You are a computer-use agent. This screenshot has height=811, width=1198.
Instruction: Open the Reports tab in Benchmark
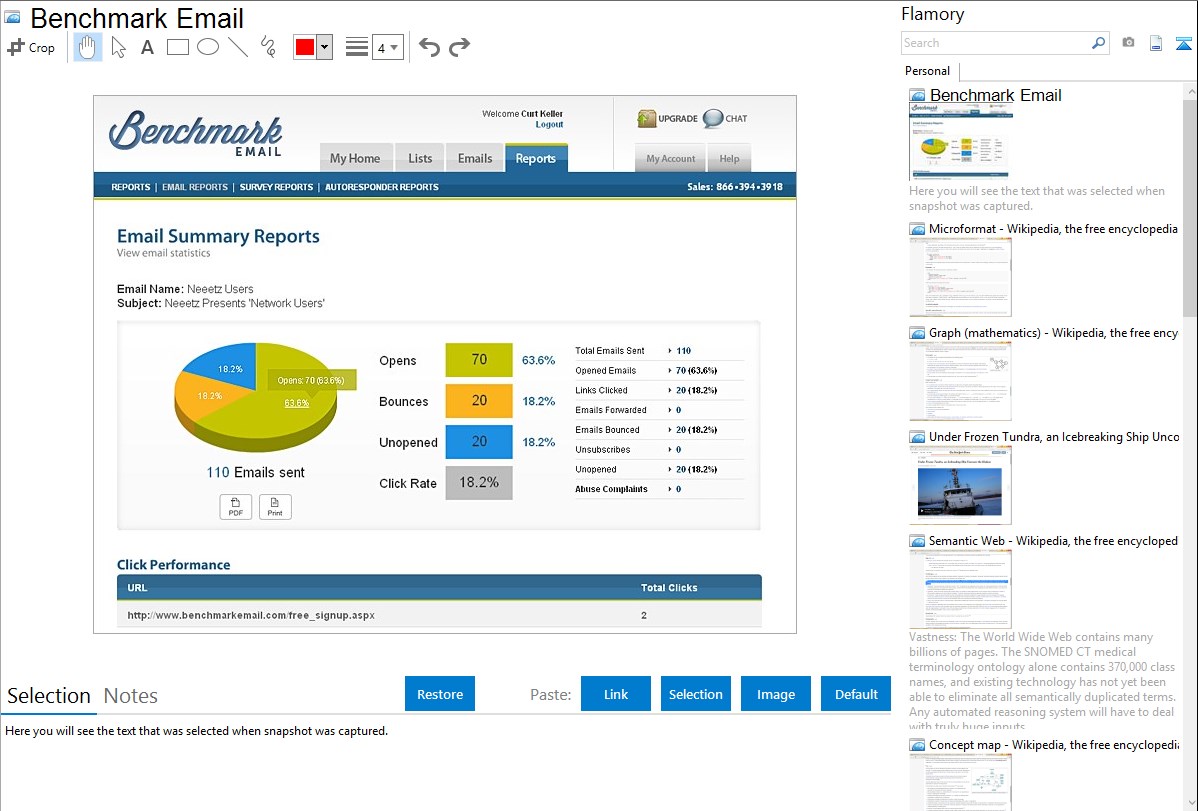(536, 158)
